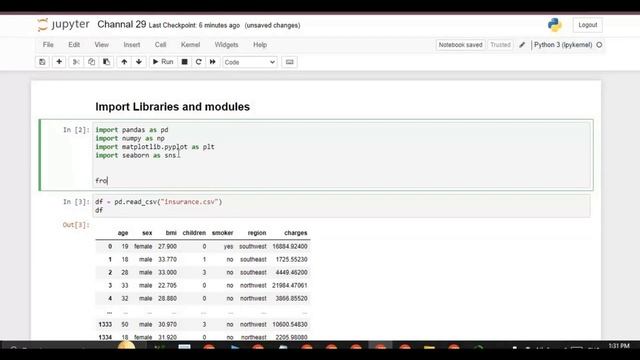Open the command palette keyboard icon
The width and height of the screenshot is (640, 360).
click(289, 62)
